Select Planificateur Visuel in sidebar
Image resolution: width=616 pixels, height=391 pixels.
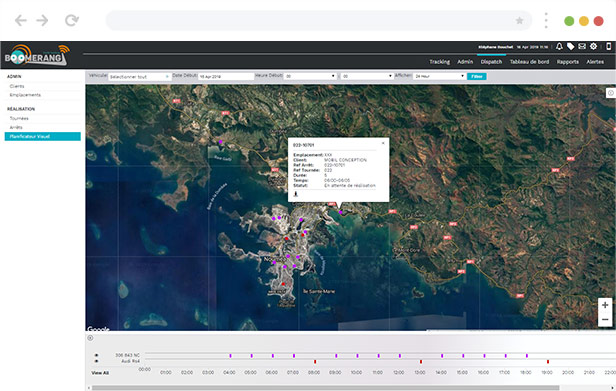tap(42, 136)
